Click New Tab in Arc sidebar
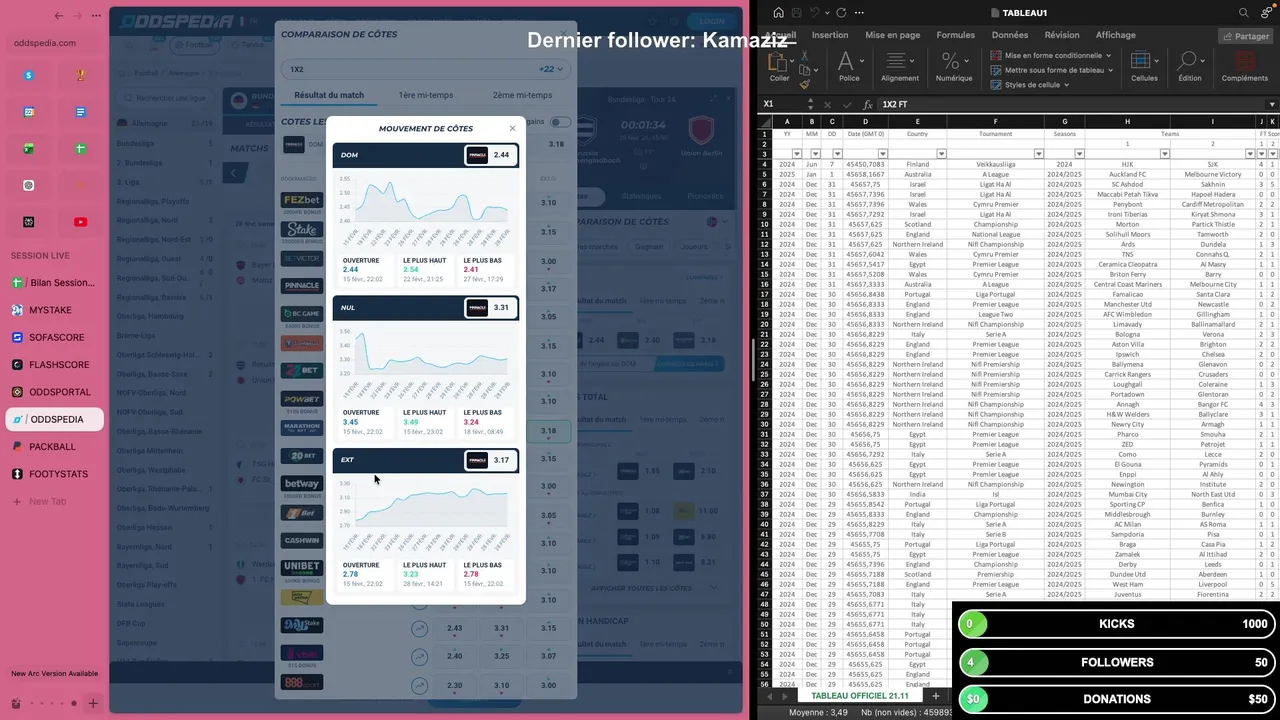The image size is (1280, 720). (47, 502)
